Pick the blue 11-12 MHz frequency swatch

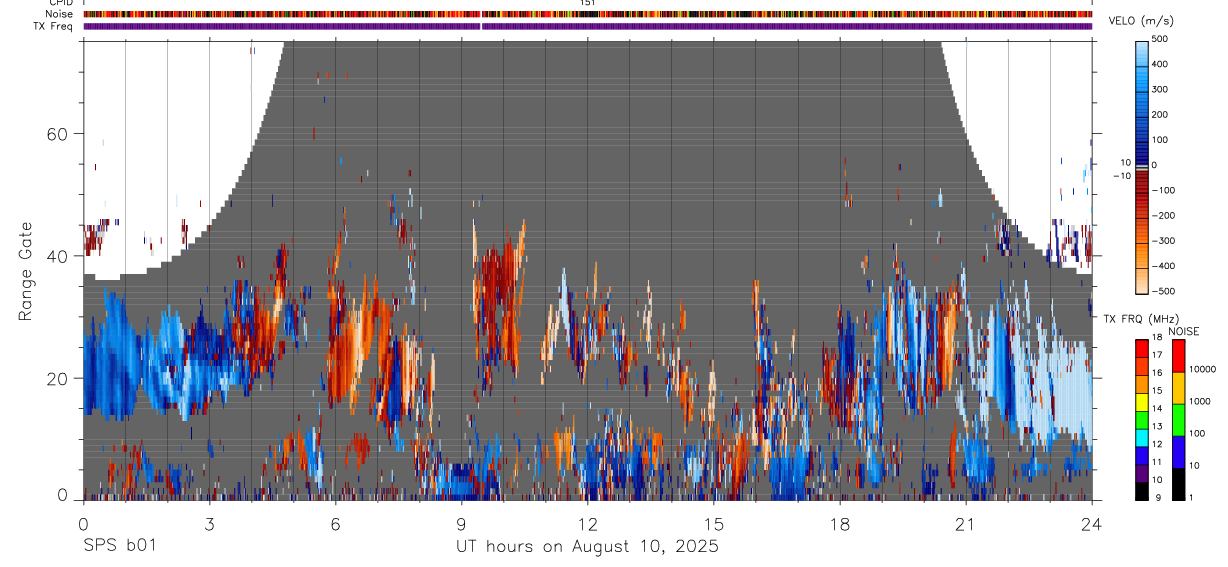tap(1142, 454)
